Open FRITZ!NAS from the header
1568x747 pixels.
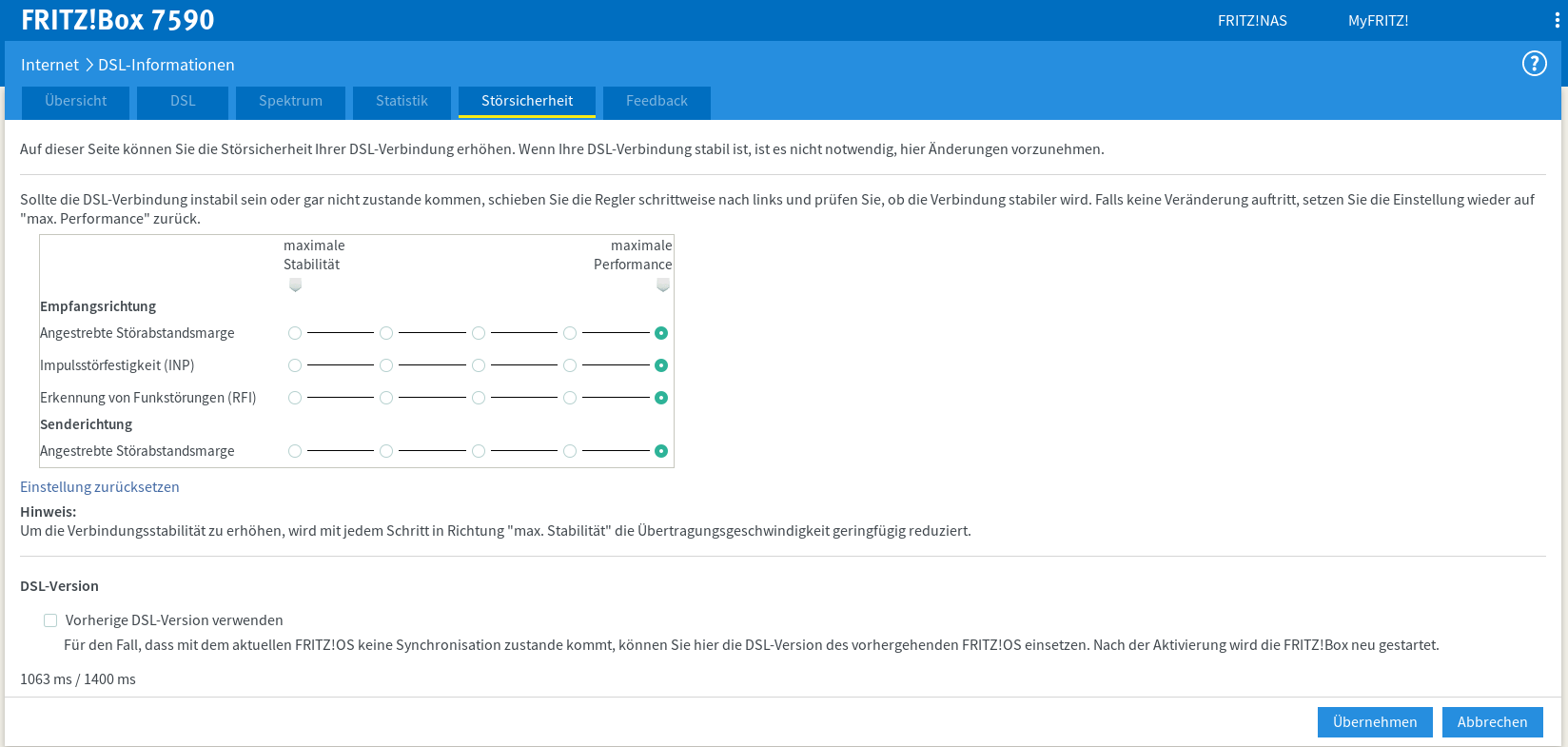[x=1252, y=21]
